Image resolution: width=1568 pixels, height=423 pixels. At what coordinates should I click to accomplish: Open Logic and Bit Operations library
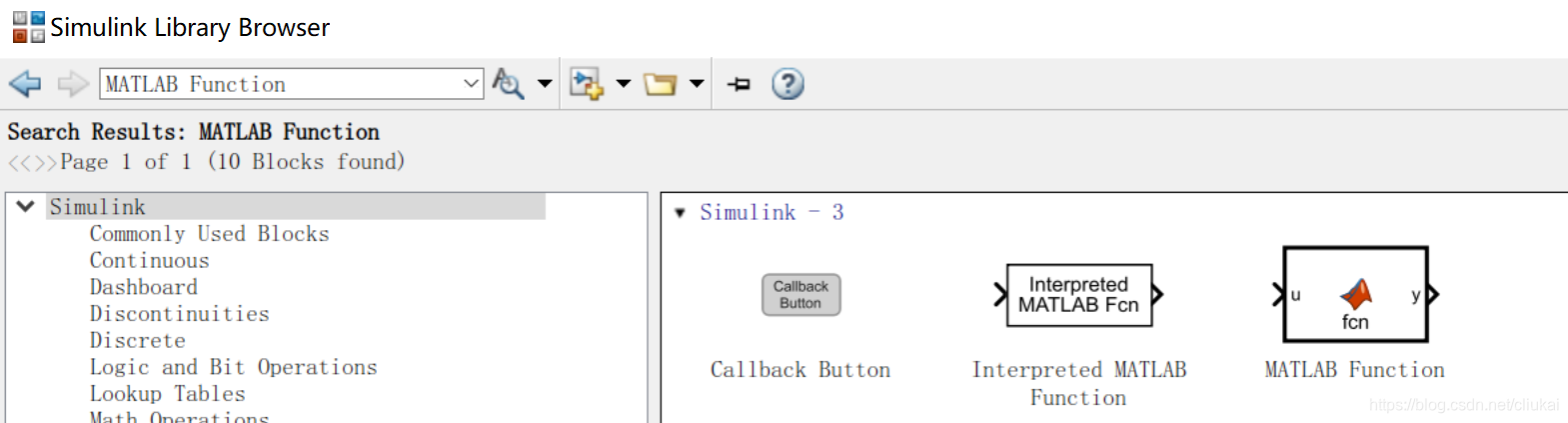tap(233, 368)
